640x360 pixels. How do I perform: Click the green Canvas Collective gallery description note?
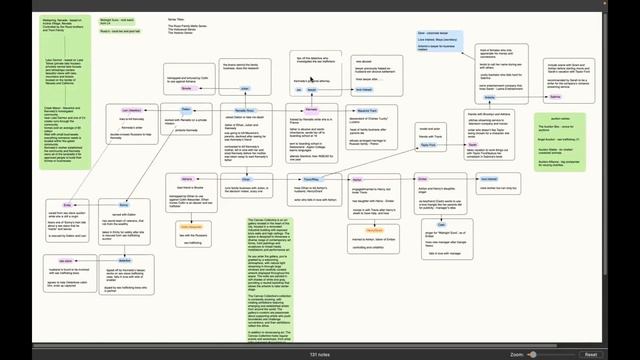270,280
